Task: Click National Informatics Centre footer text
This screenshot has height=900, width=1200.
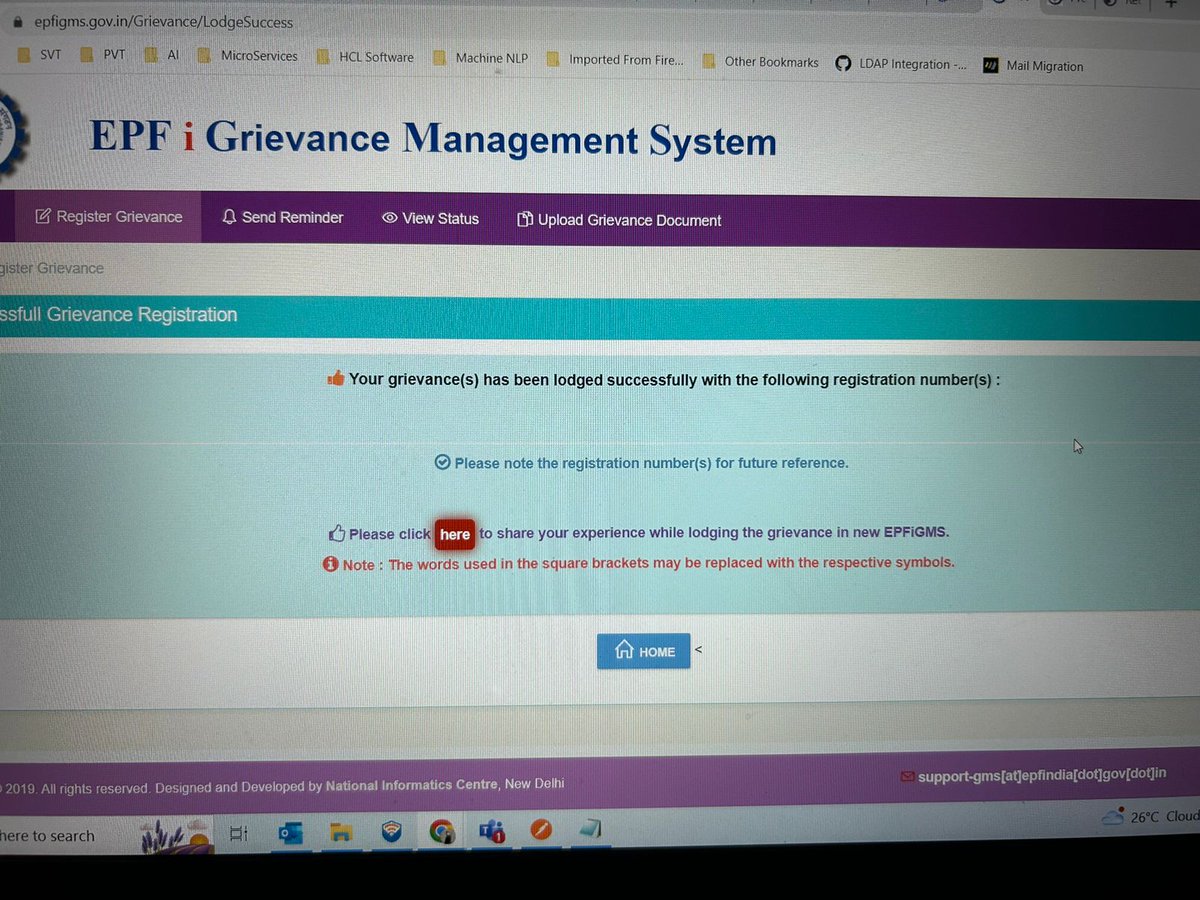Action: (x=412, y=785)
